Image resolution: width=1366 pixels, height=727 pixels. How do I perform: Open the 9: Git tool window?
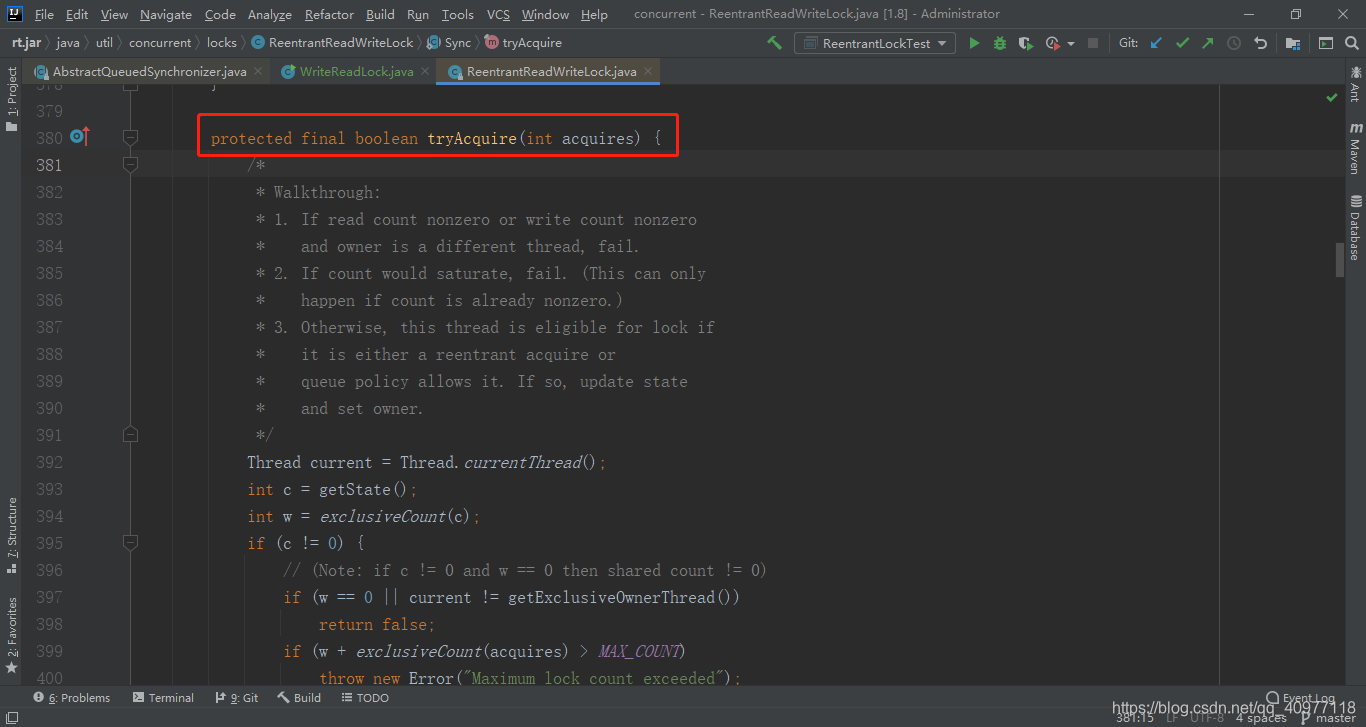pos(236,698)
